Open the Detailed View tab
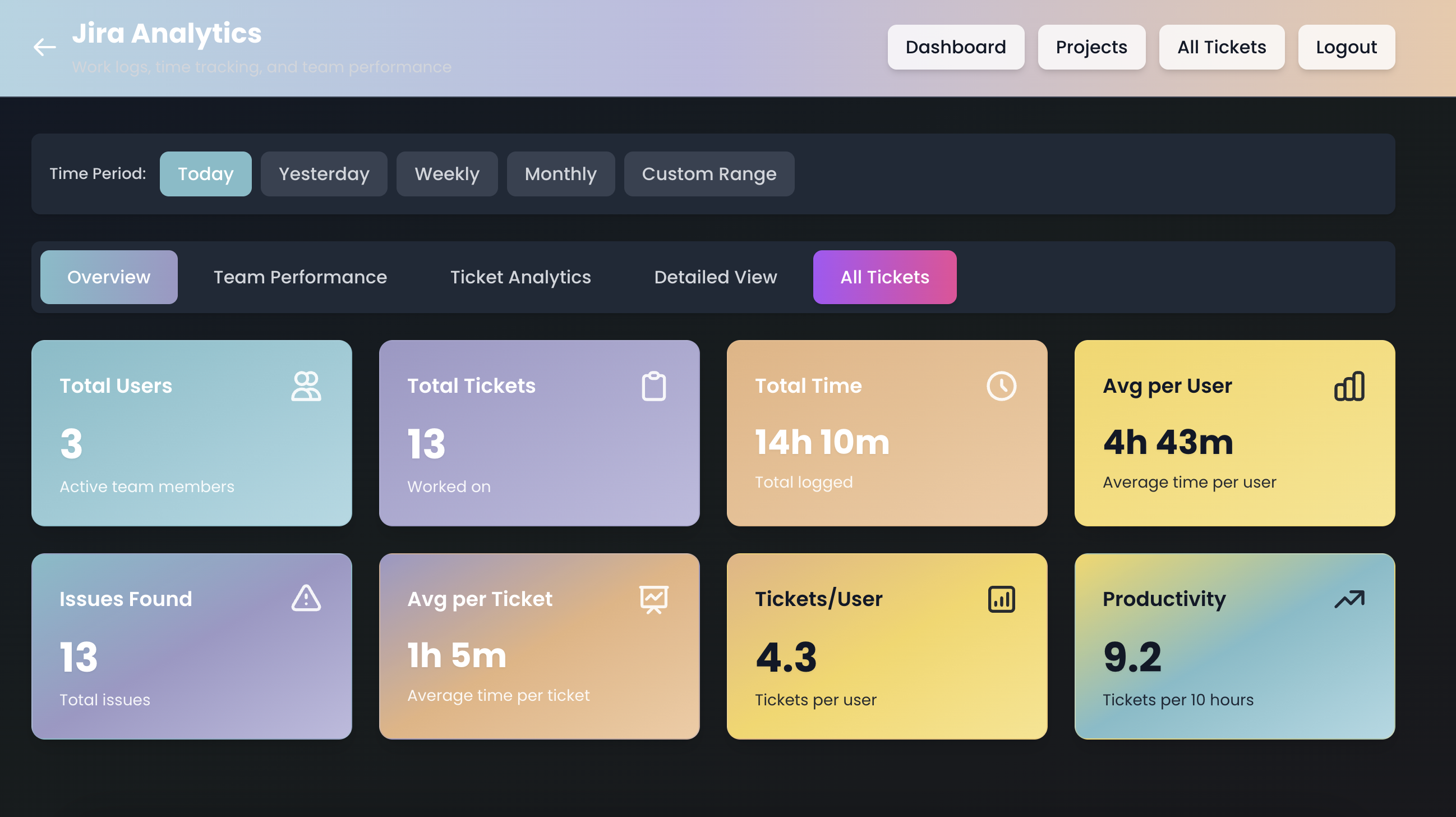This screenshot has height=817, width=1456. (x=715, y=277)
